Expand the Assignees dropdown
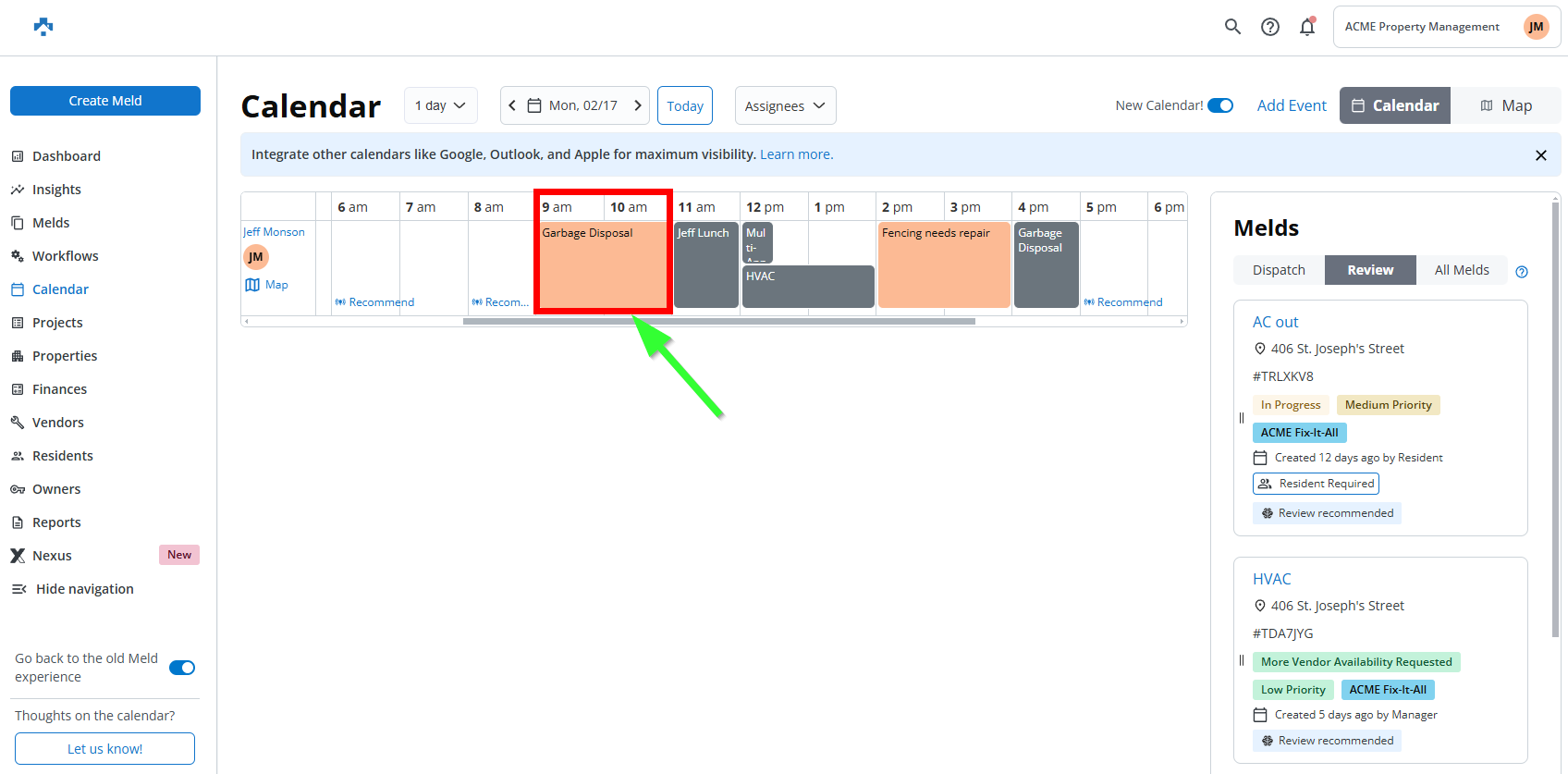 click(785, 106)
